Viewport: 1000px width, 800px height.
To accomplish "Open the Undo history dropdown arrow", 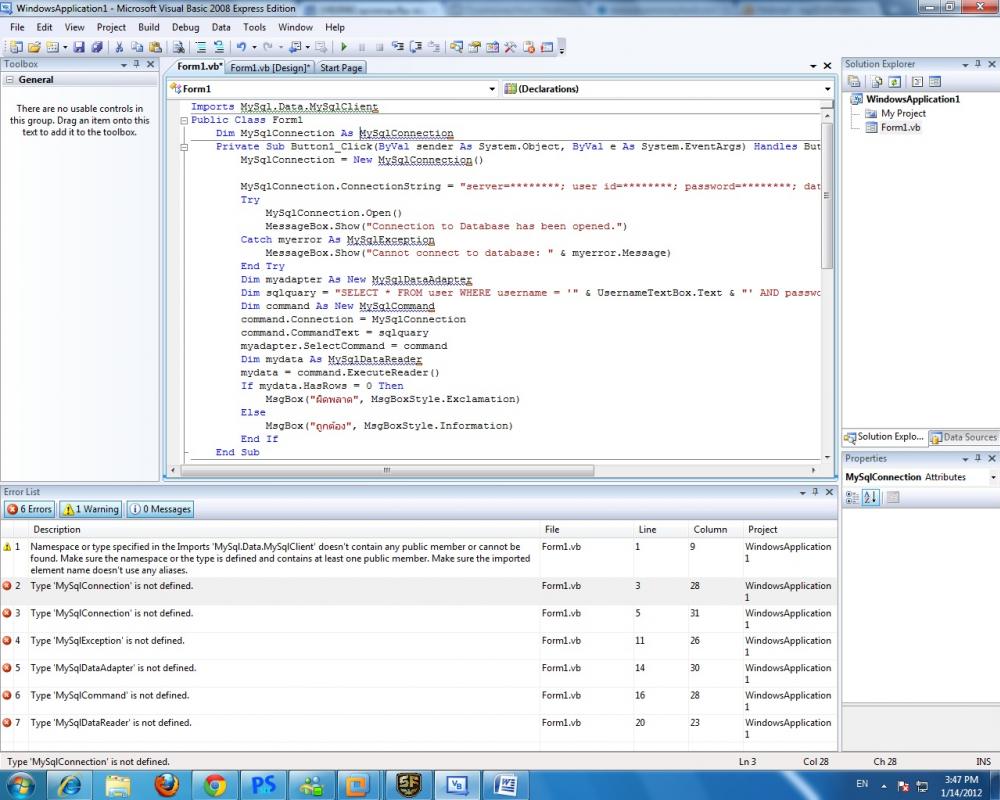I will click(x=254, y=47).
